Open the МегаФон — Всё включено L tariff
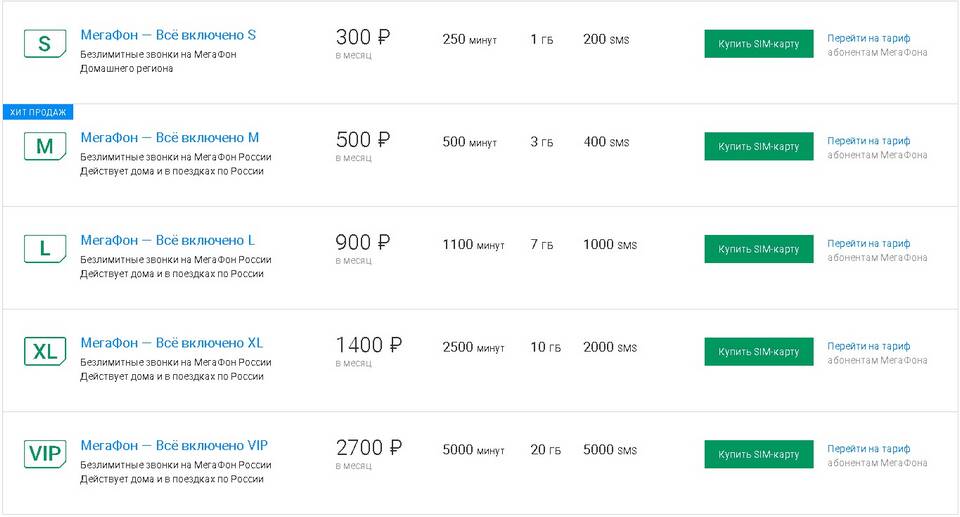960x517 pixels. (x=167, y=241)
